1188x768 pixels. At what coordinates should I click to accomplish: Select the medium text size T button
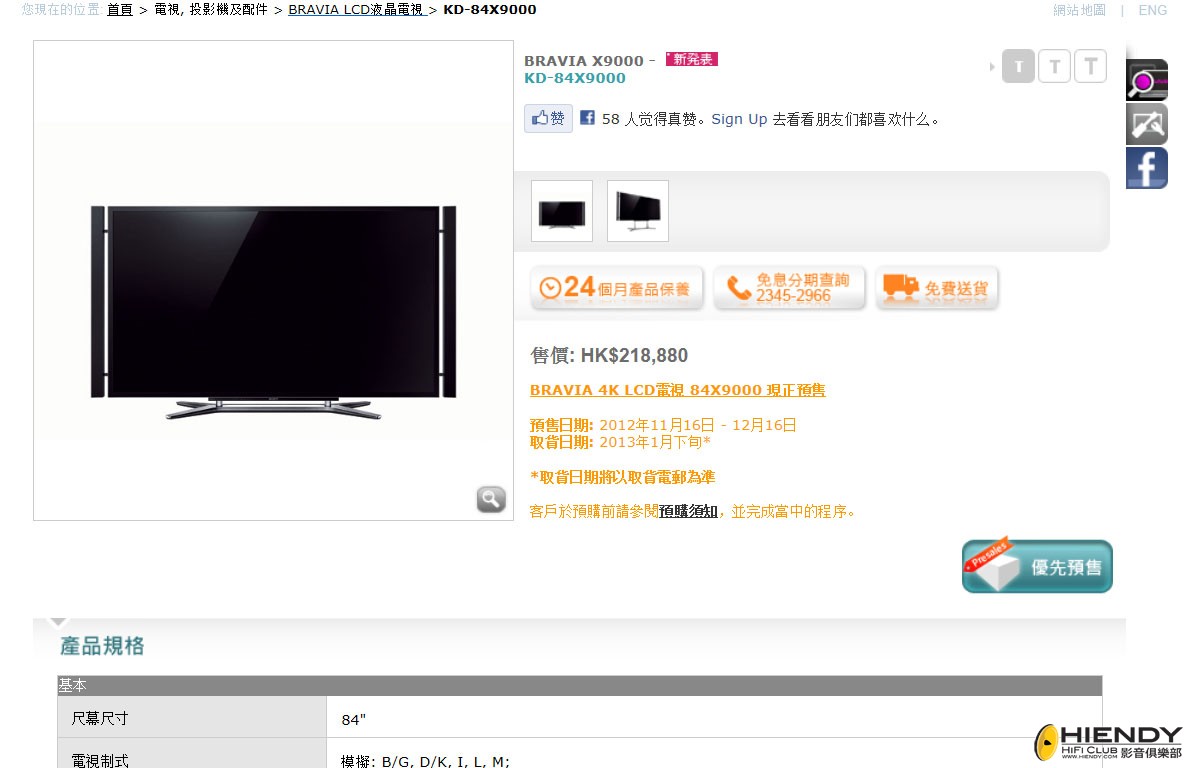coord(1055,66)
